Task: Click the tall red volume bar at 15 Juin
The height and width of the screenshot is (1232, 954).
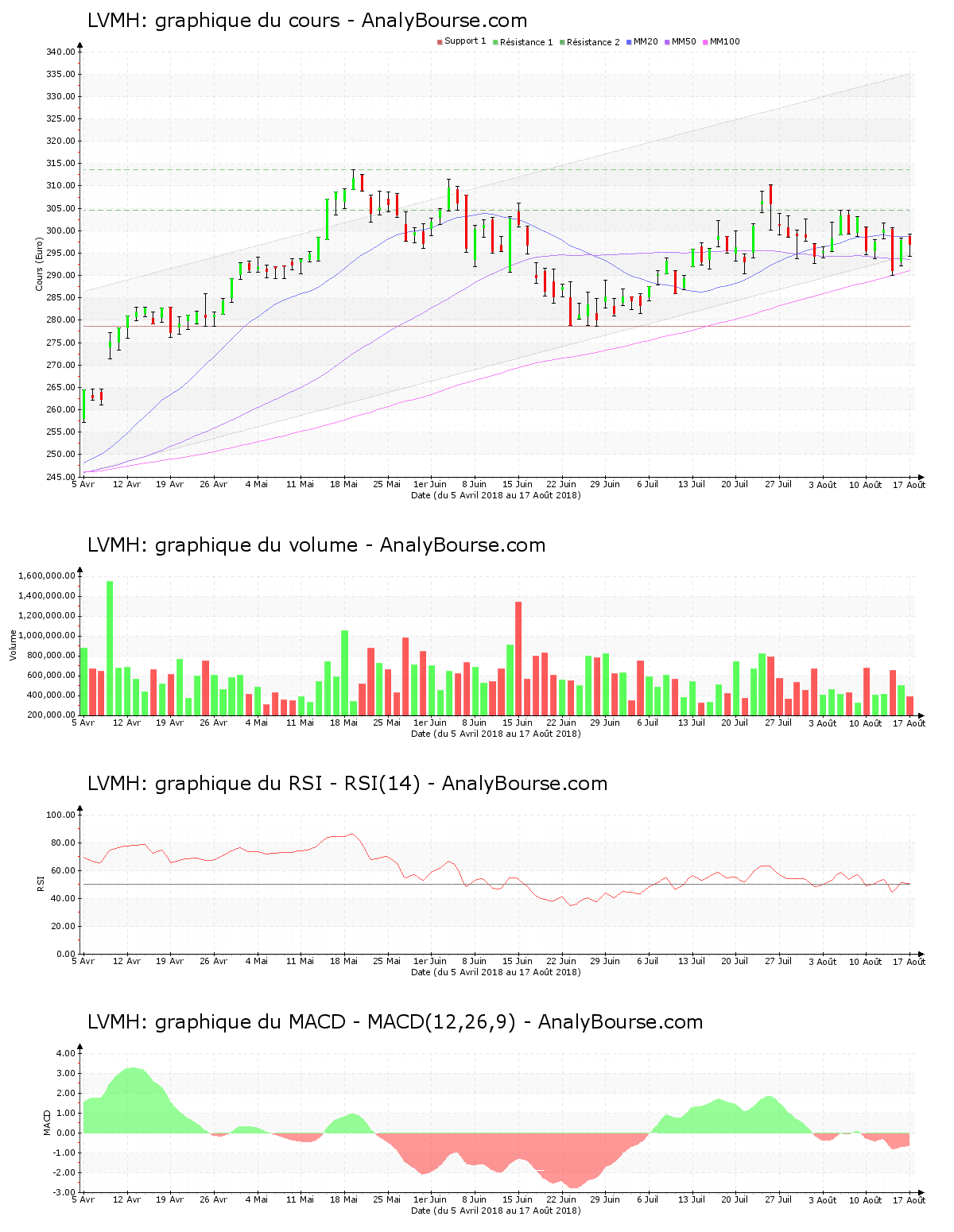Action: point(518,658)
